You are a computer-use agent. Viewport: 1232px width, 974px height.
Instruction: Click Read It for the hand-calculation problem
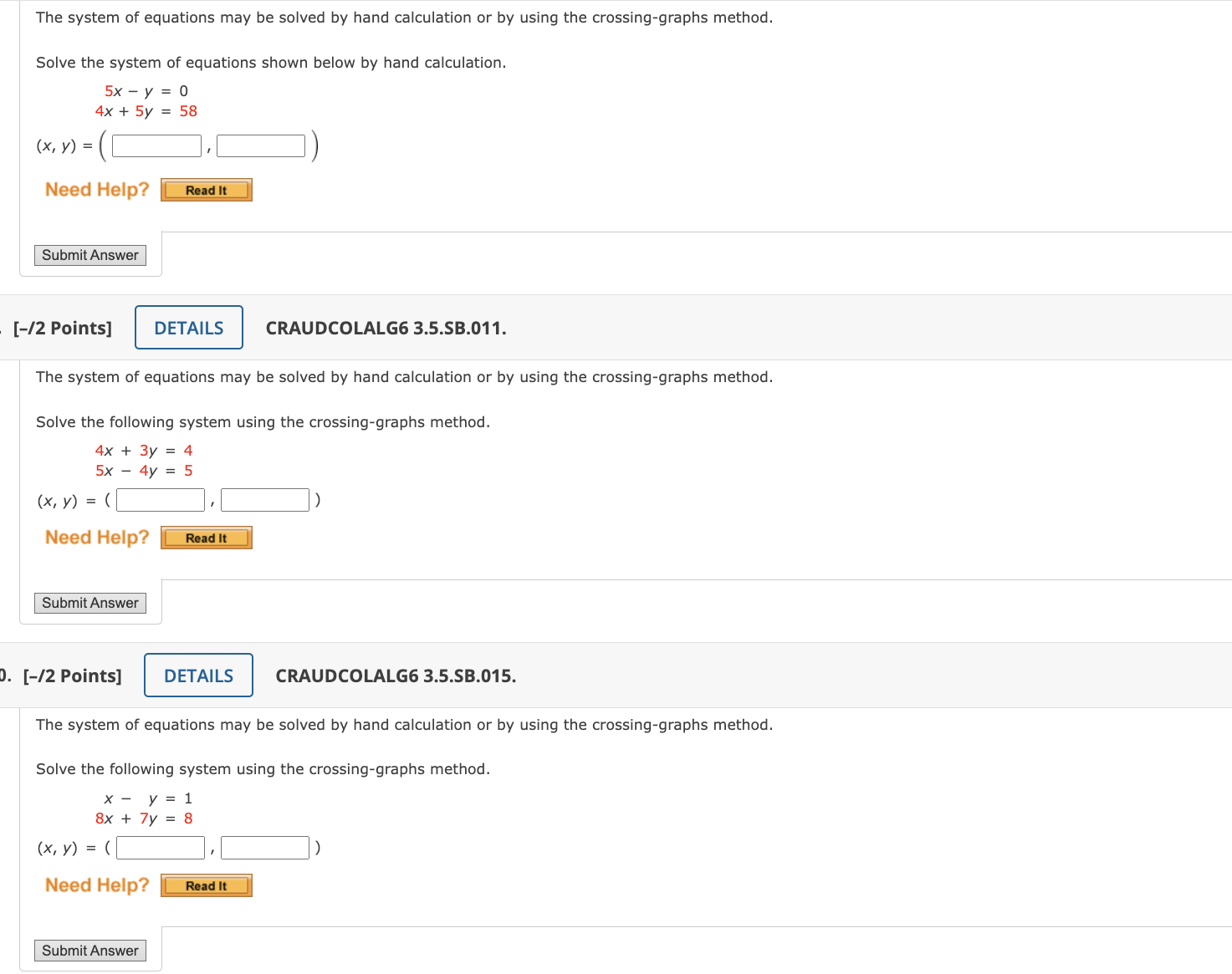(x=206, y=190)
